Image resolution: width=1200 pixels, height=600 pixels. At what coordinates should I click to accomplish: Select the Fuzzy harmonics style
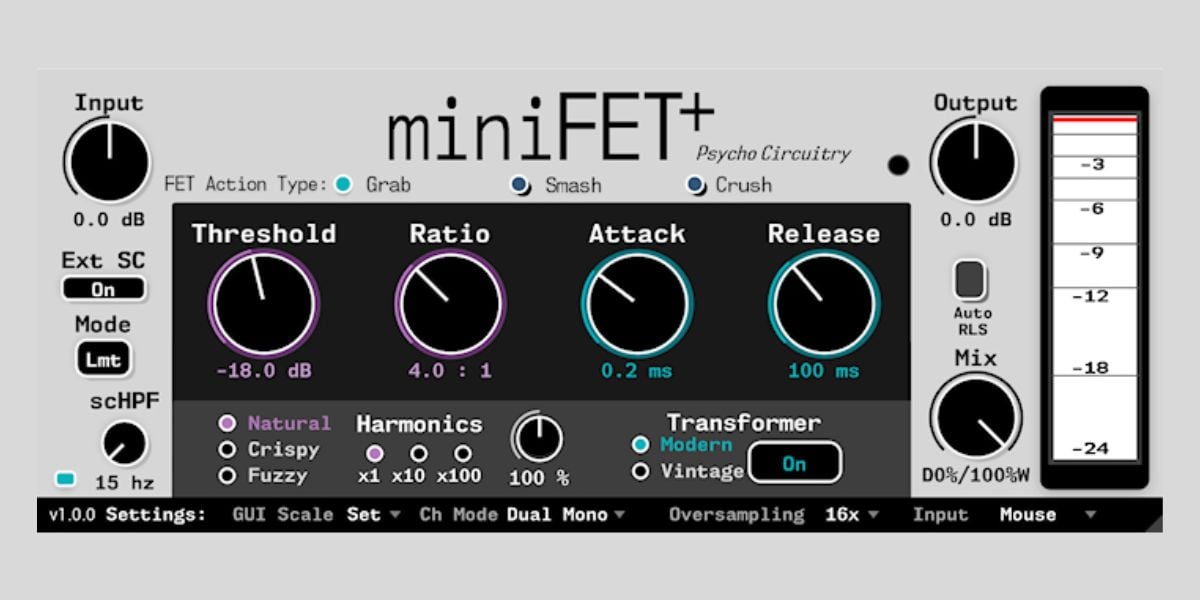[228, 476]
